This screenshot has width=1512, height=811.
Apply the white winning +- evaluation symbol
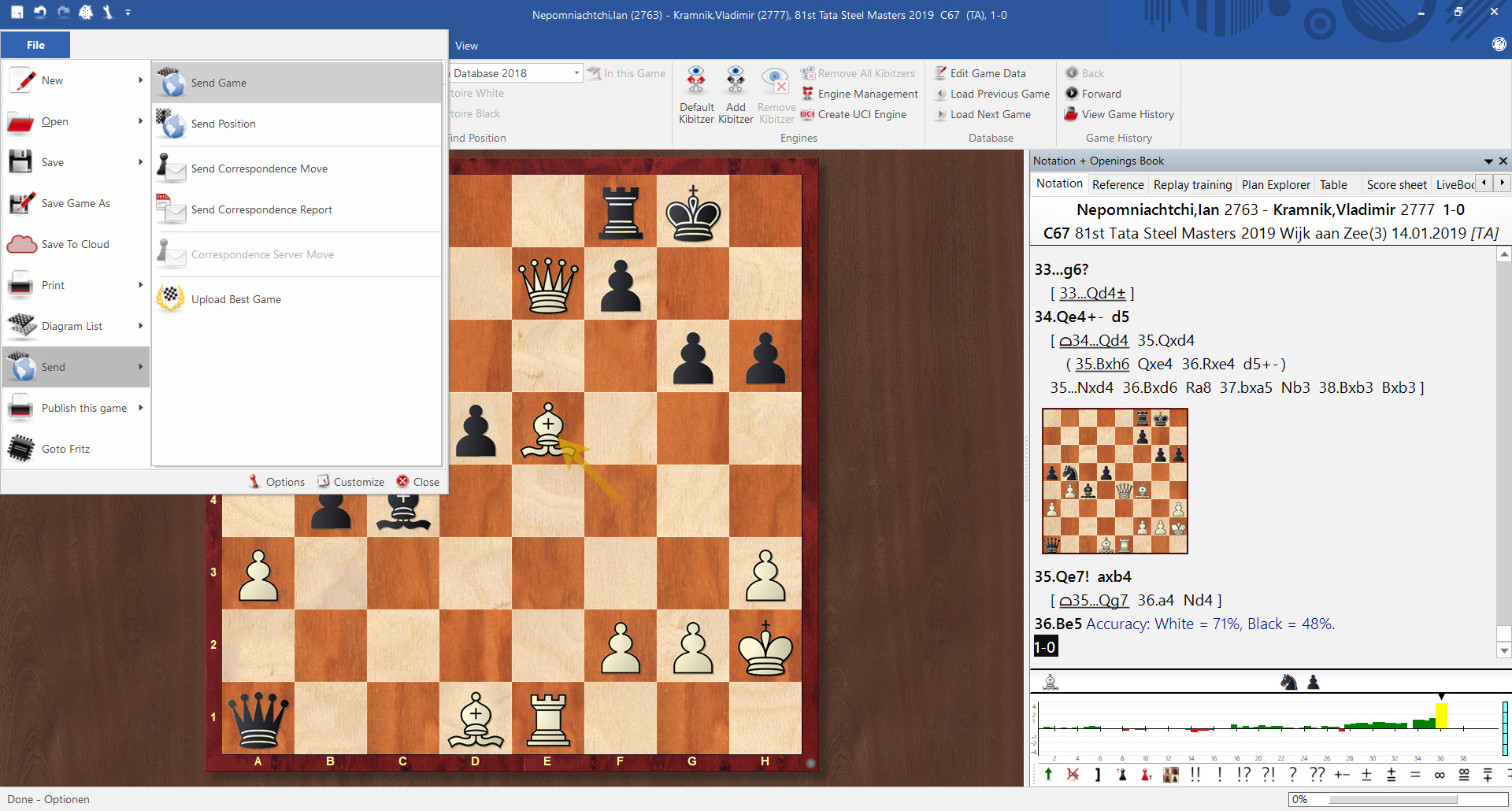point(1342,774)
